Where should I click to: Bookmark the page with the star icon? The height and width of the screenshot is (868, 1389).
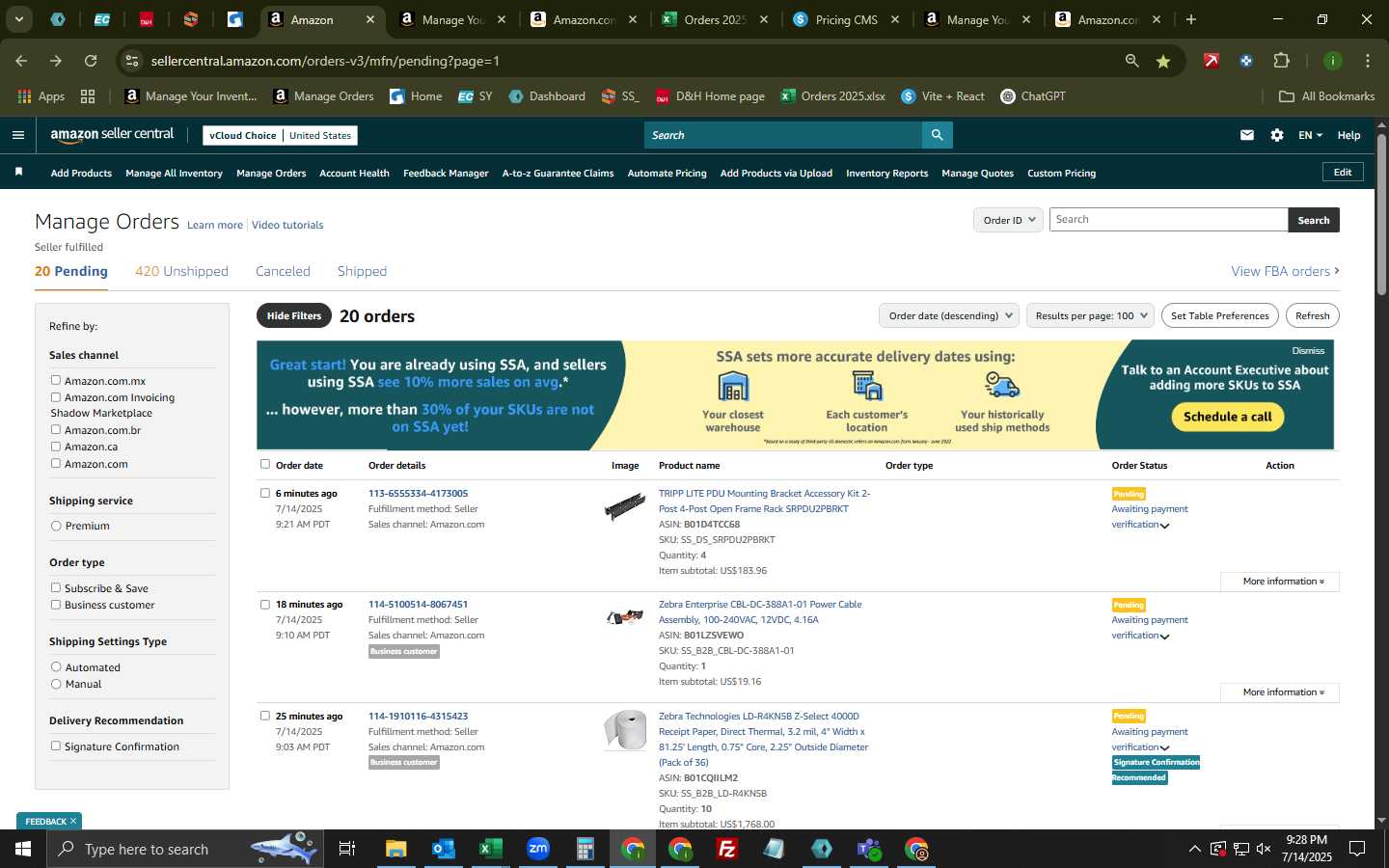[1163, 61]
